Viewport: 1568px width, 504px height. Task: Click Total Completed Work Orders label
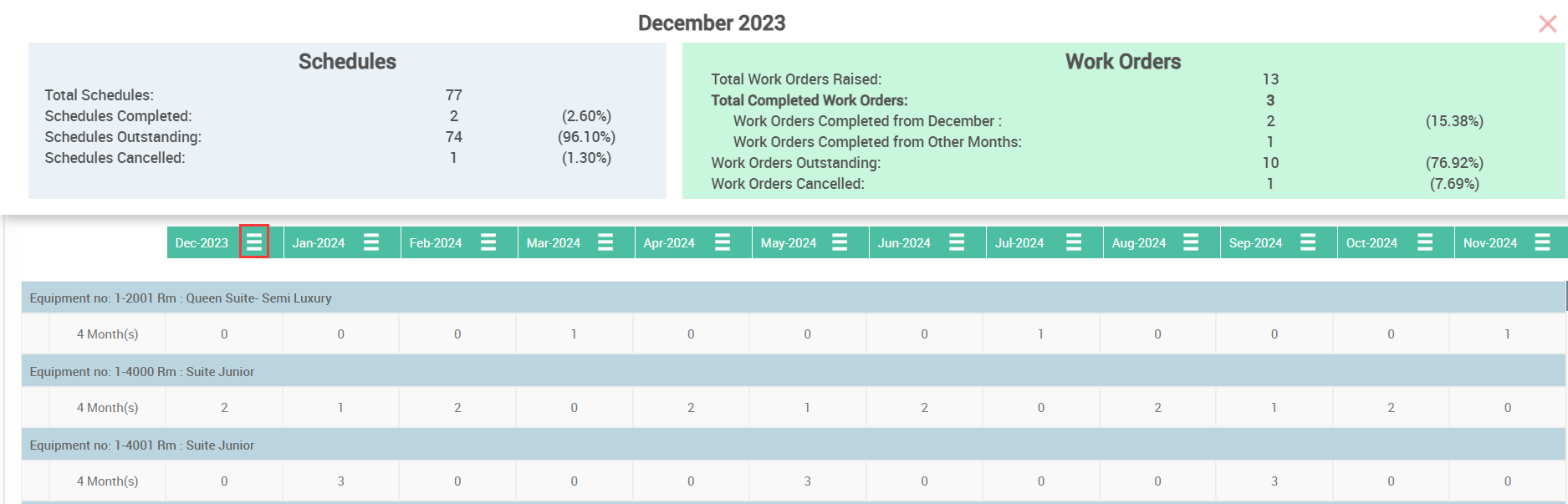click(x=810, y=100)
